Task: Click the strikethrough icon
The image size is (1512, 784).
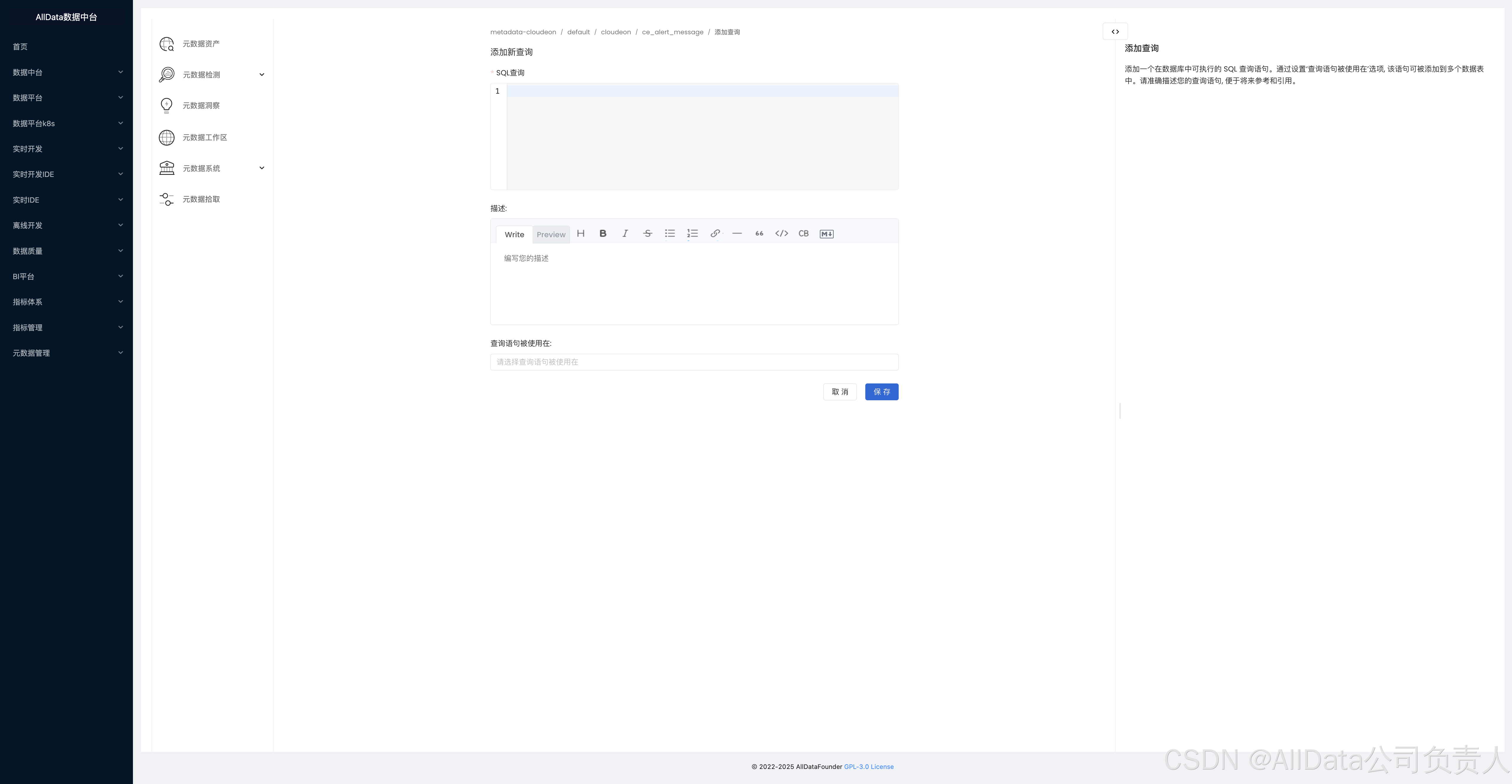Action: (647, 234)
